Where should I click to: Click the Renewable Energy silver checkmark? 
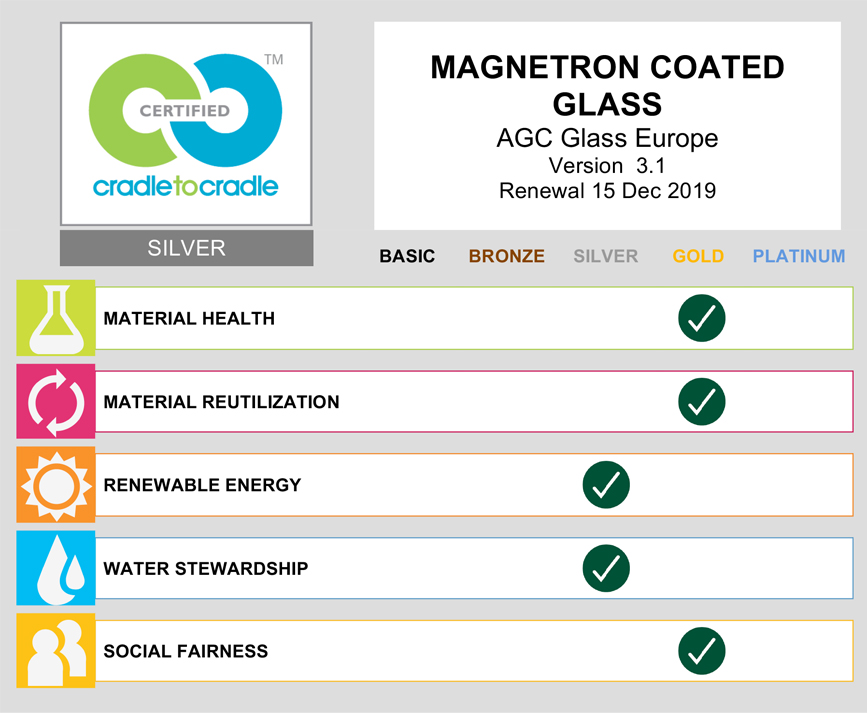click(x=606, y=485)
